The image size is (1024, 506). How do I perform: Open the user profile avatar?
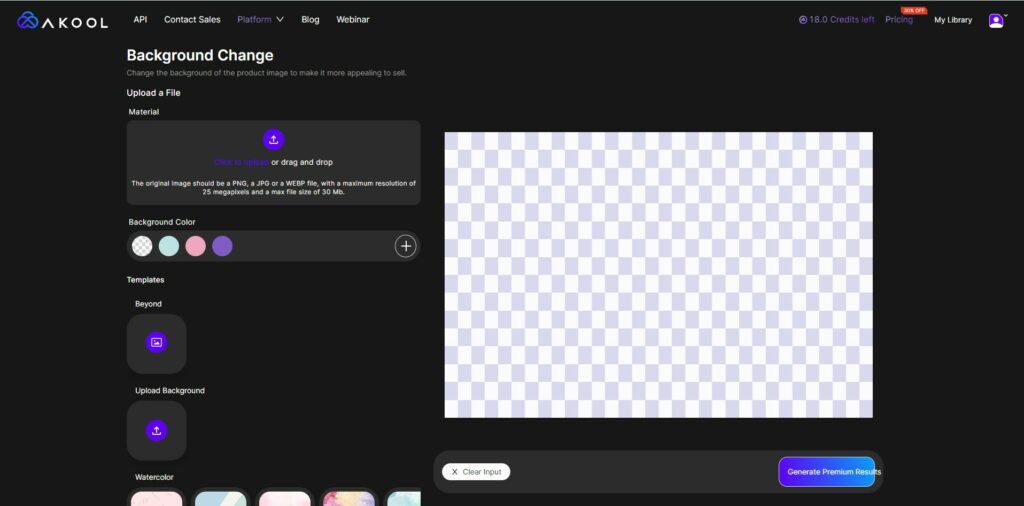[995, 20]
